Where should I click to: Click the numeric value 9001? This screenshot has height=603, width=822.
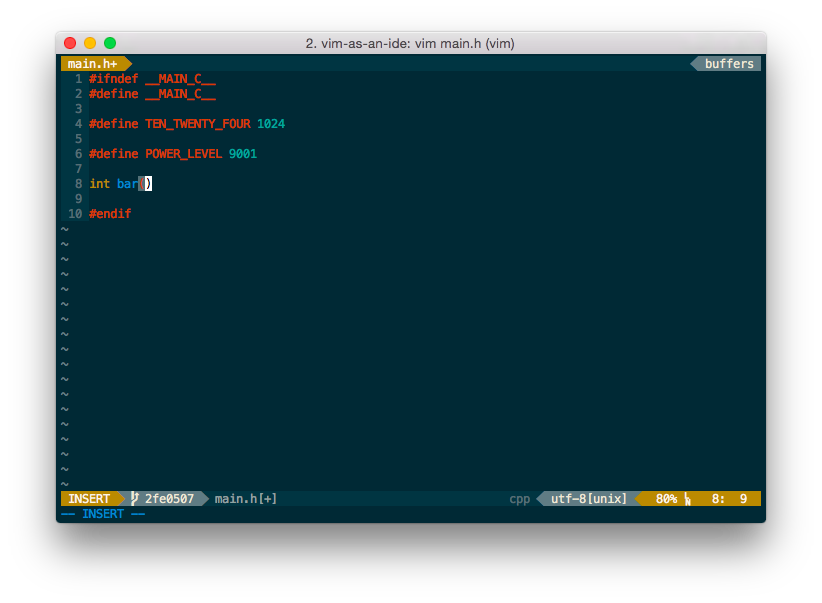(243, 154)
